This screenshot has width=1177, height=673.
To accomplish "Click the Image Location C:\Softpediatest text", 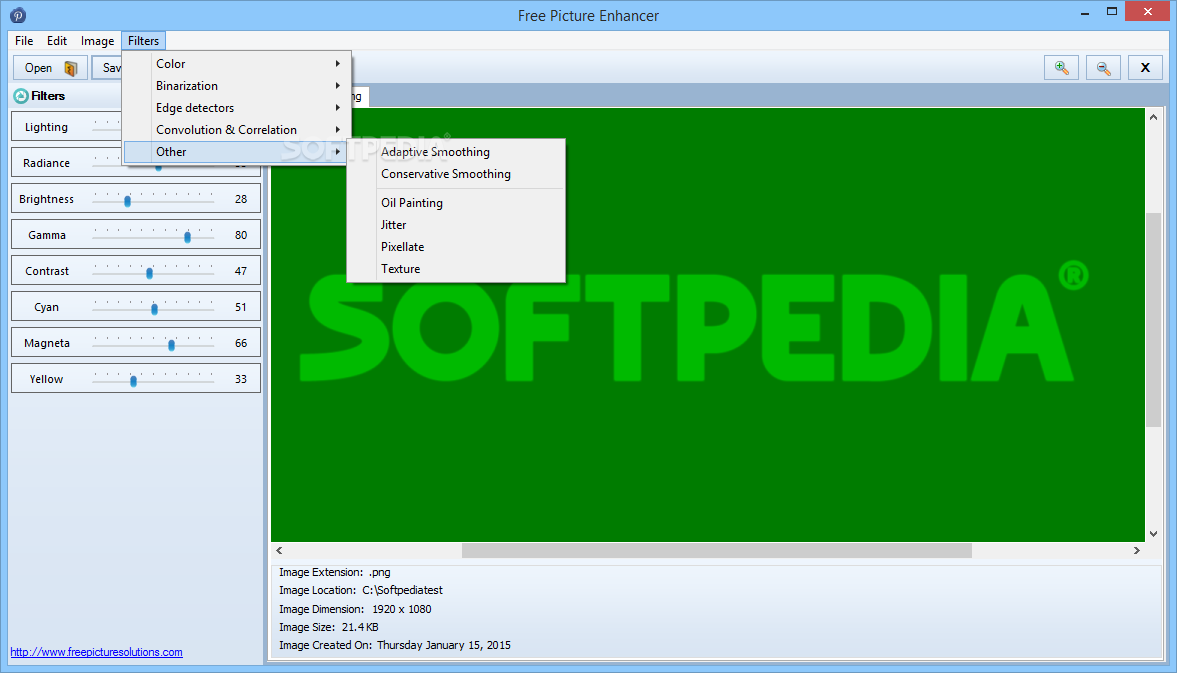I will pyautogui.click(x=361, y=590).
